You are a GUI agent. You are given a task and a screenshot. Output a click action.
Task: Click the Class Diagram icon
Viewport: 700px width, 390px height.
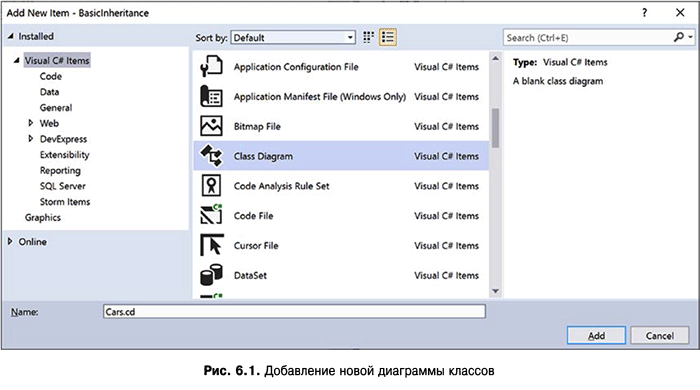(211, 156)
